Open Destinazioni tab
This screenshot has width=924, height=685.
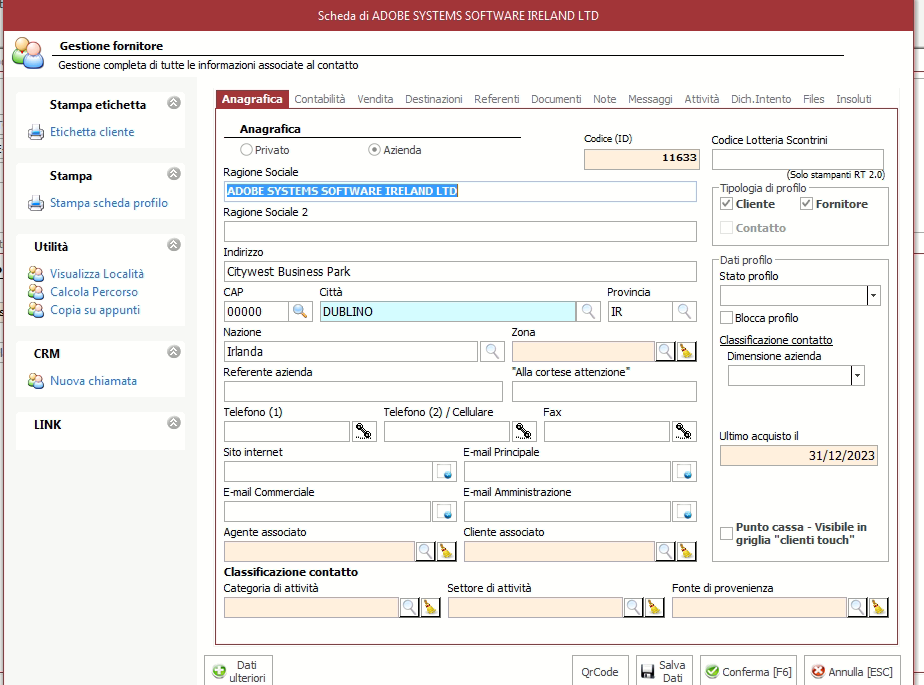tap(434, 99)
